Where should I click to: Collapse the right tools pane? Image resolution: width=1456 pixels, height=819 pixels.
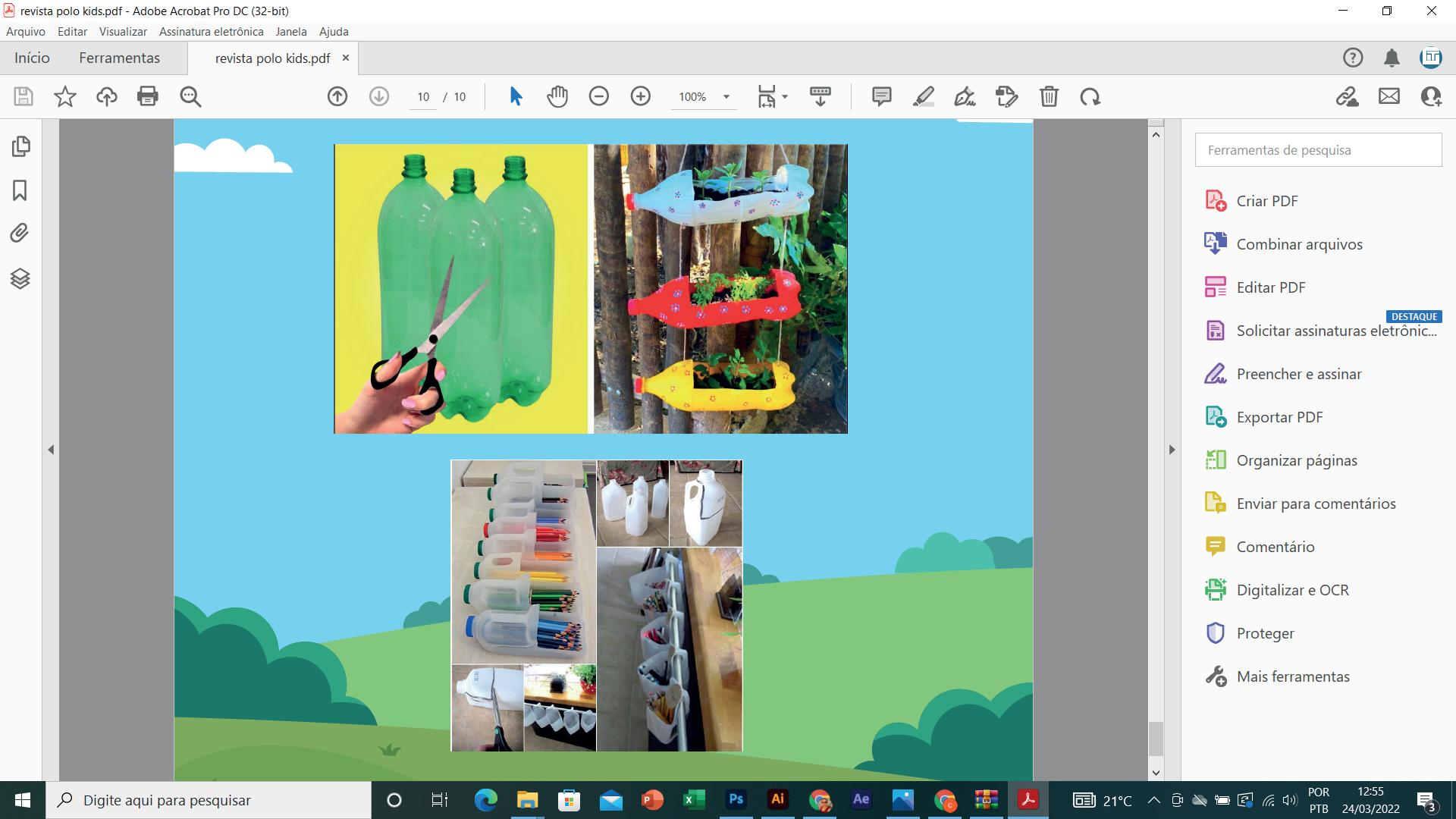[1172, 450]
